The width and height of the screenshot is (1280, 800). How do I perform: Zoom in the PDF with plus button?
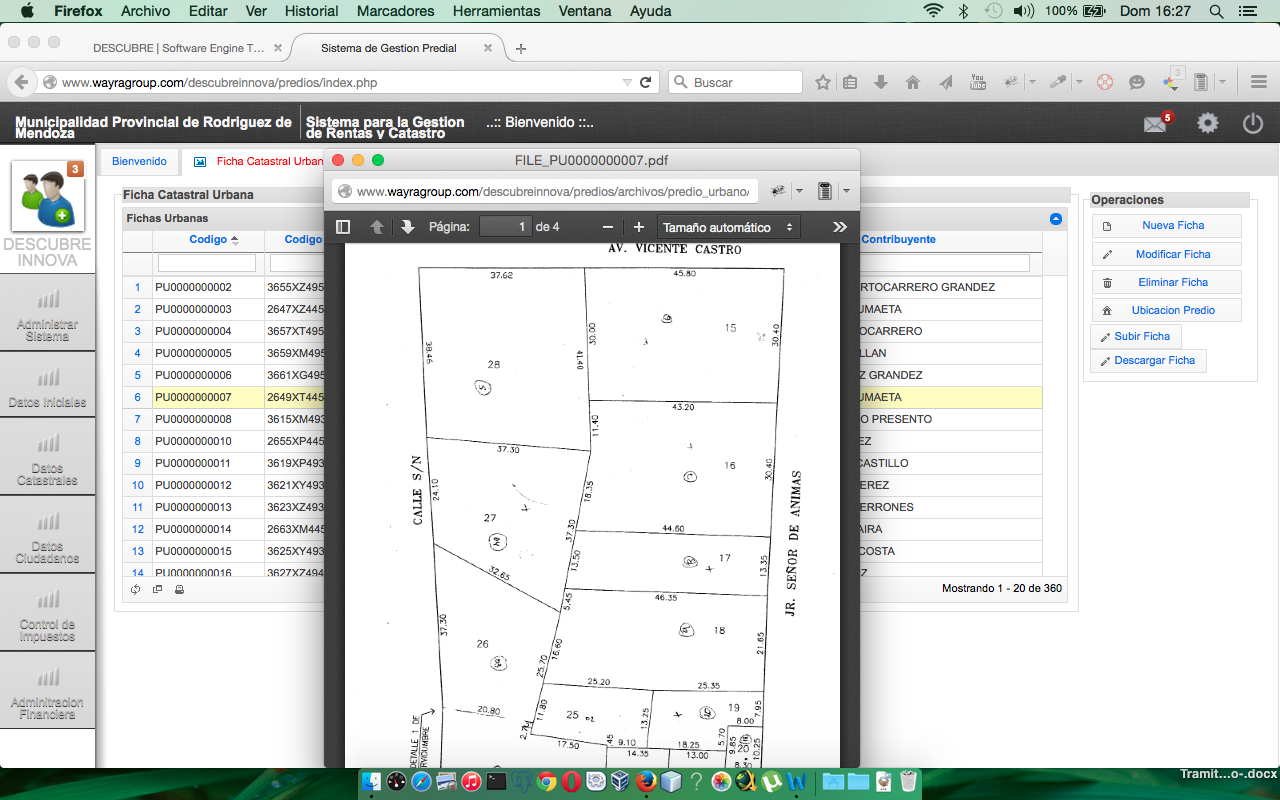tap(639, 227)
